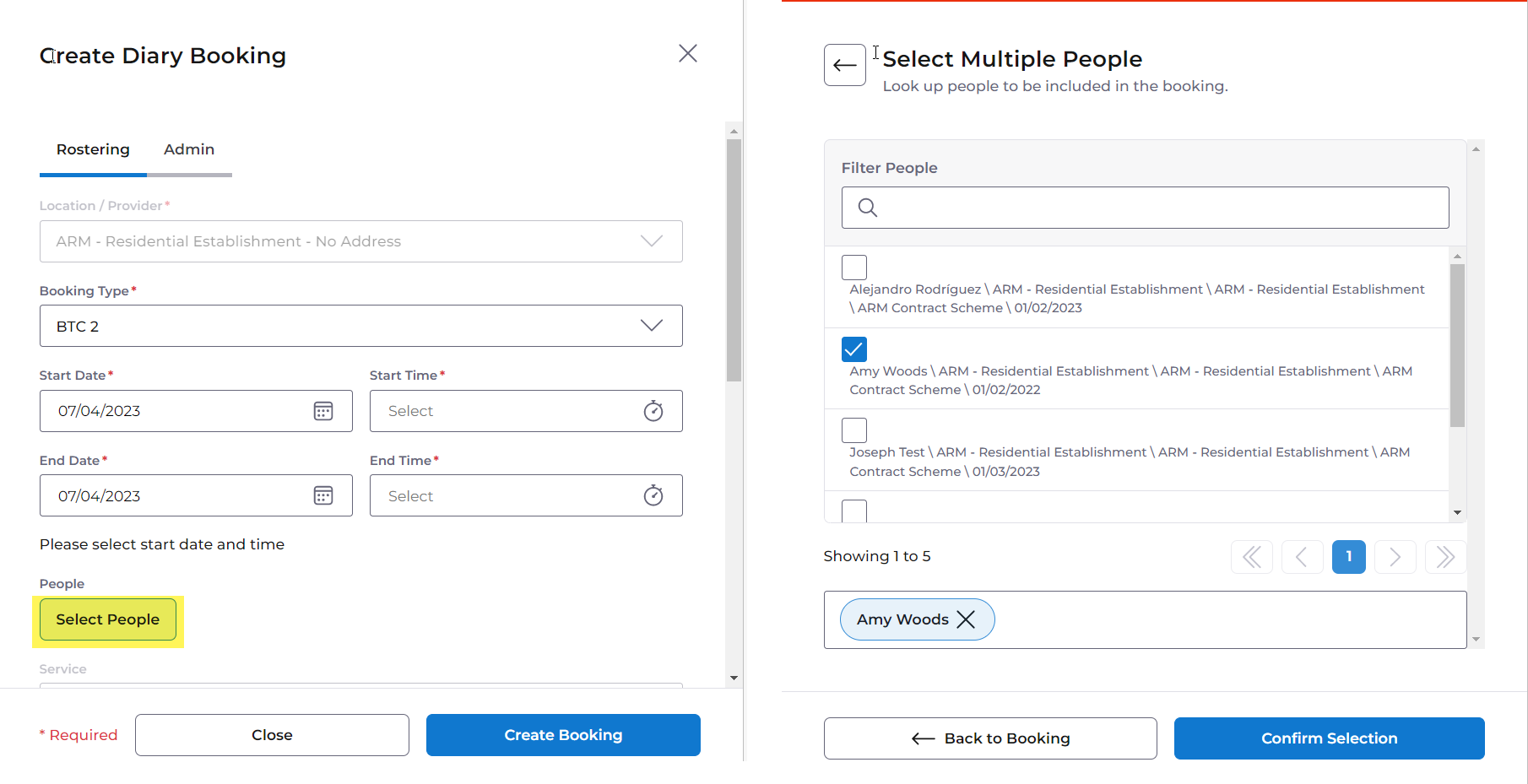Screen dimensions: 1528x784
Task: Close the Create Diary Booking dialog
Action: point(688,53)
